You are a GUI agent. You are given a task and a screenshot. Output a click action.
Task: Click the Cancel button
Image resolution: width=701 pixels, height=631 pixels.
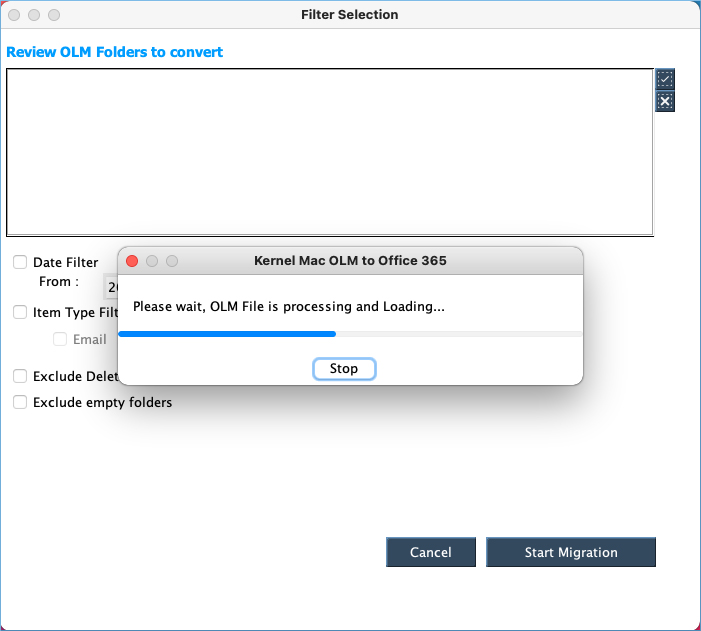point(431,552)
